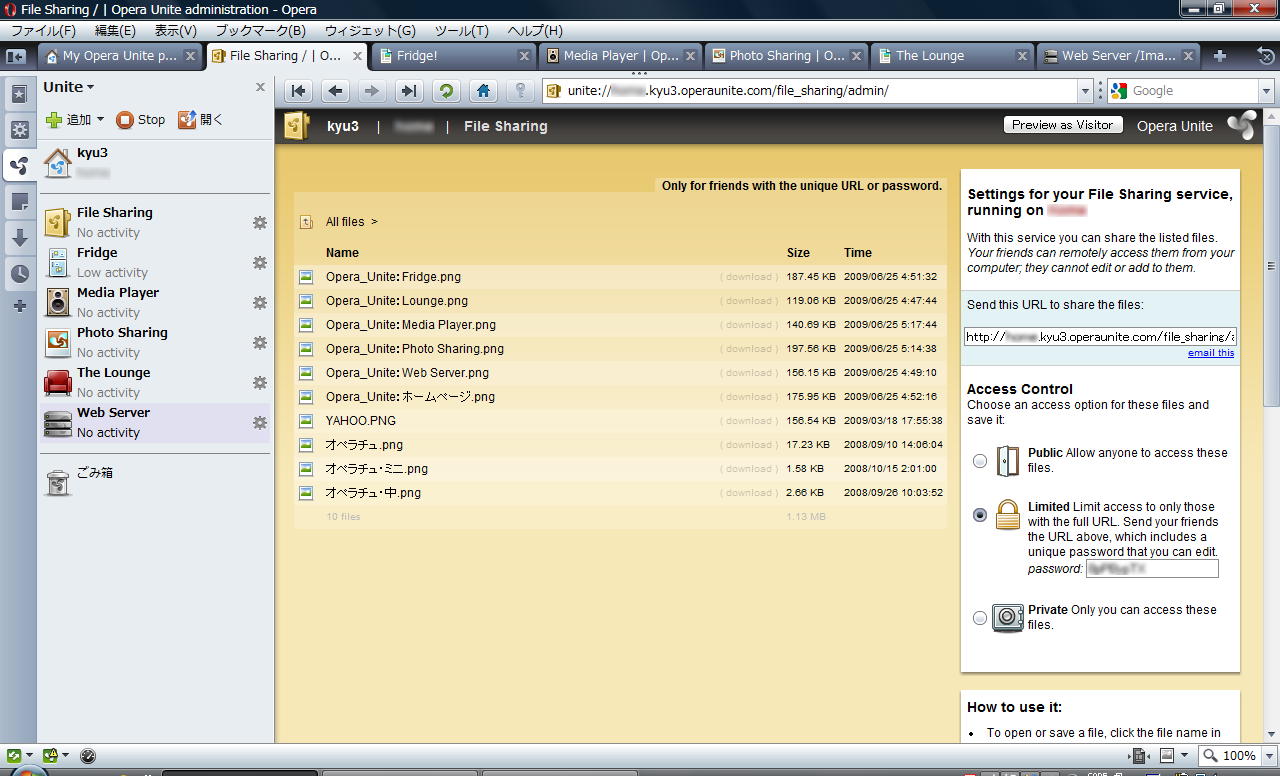The width and height of the screenshot is (1280, 776).
Task: Click the Stop button in Unite panel
Action: coord(140,120)
